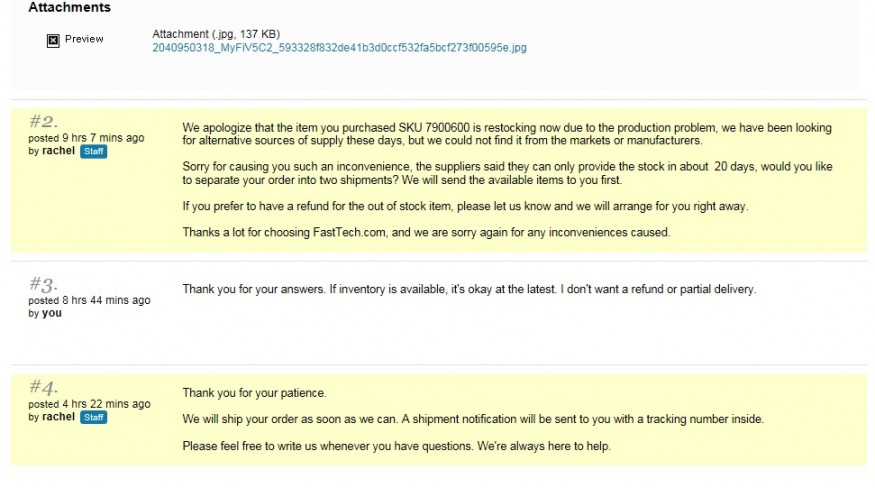Open the attached jpg file link
The image size is (875, 488).
click(339, 47)
